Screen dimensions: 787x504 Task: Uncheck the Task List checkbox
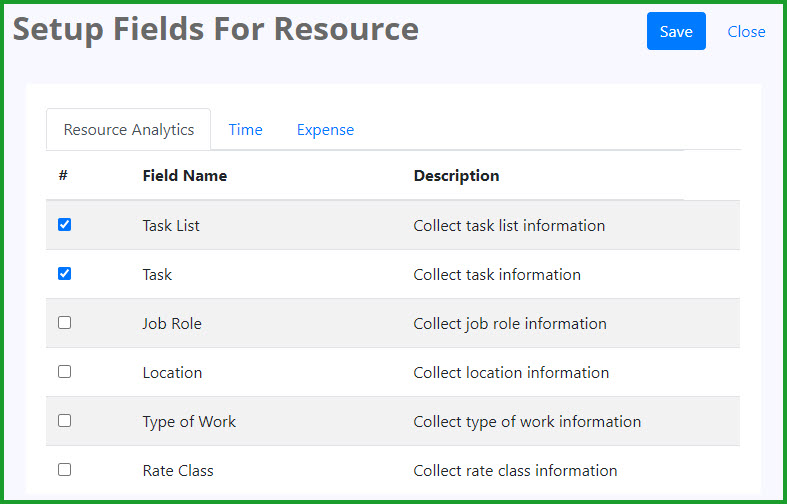click(x=64, y=224)
